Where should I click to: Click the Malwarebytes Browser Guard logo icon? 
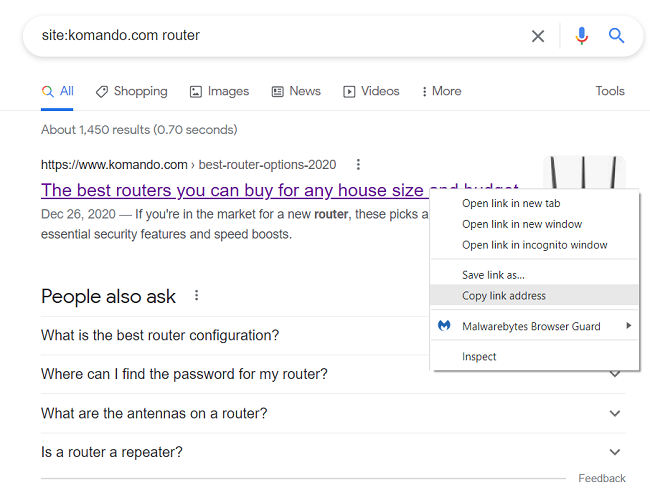tap(444, 326)
